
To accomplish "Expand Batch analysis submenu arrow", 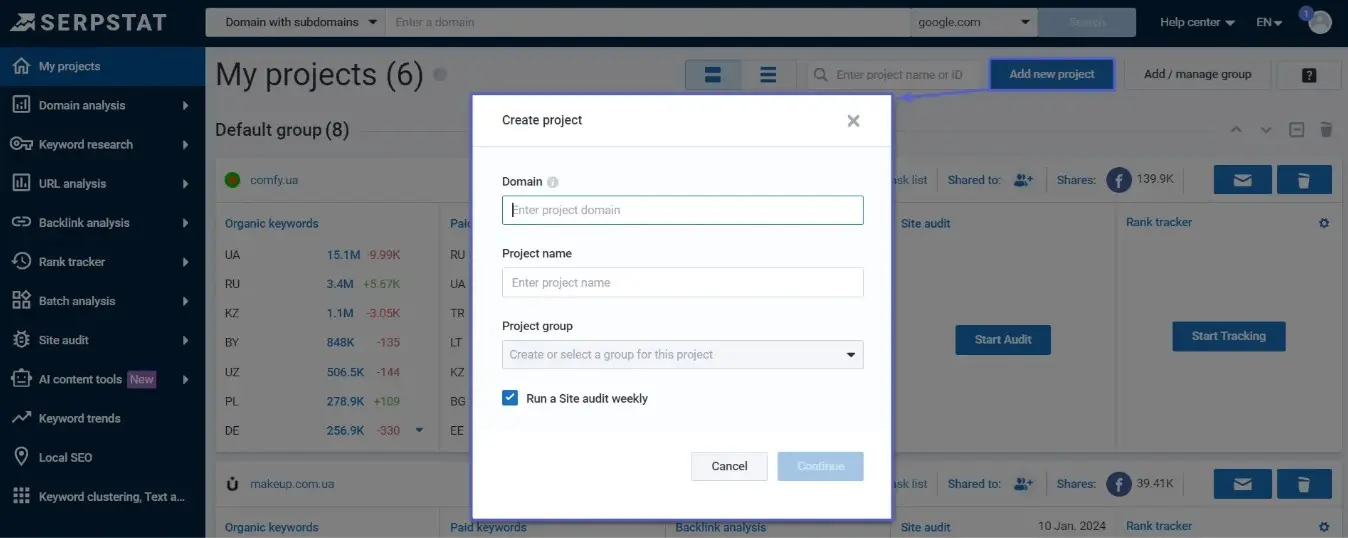I will (186, 301).
